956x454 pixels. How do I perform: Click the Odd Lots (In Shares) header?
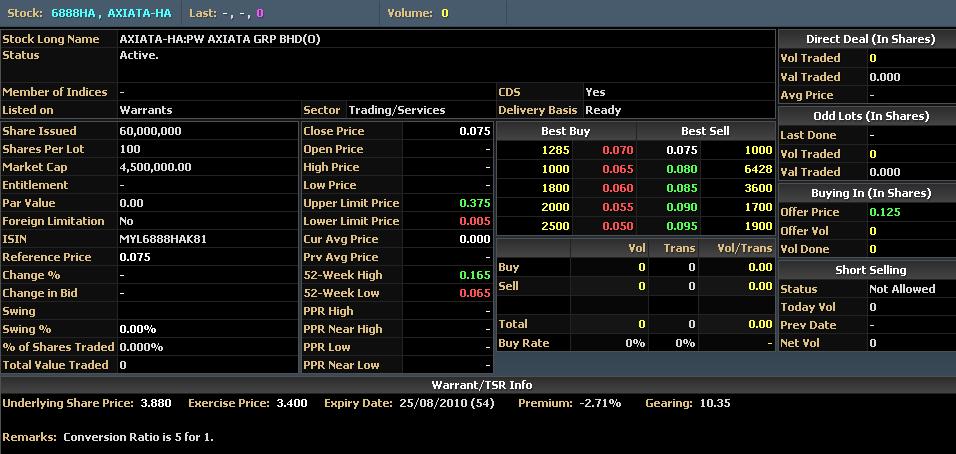871,116
